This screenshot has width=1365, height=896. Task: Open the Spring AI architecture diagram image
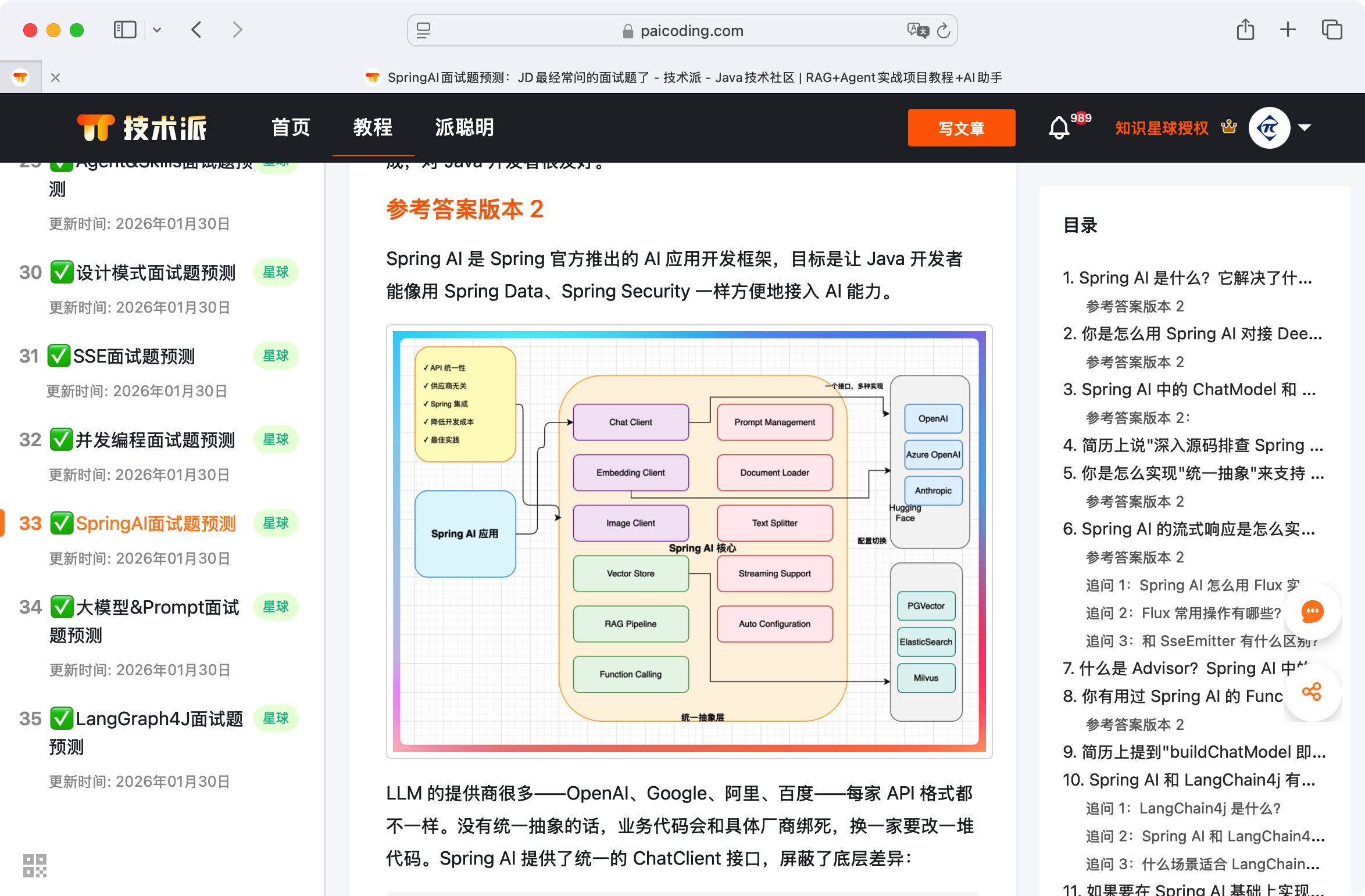(689, 541)
